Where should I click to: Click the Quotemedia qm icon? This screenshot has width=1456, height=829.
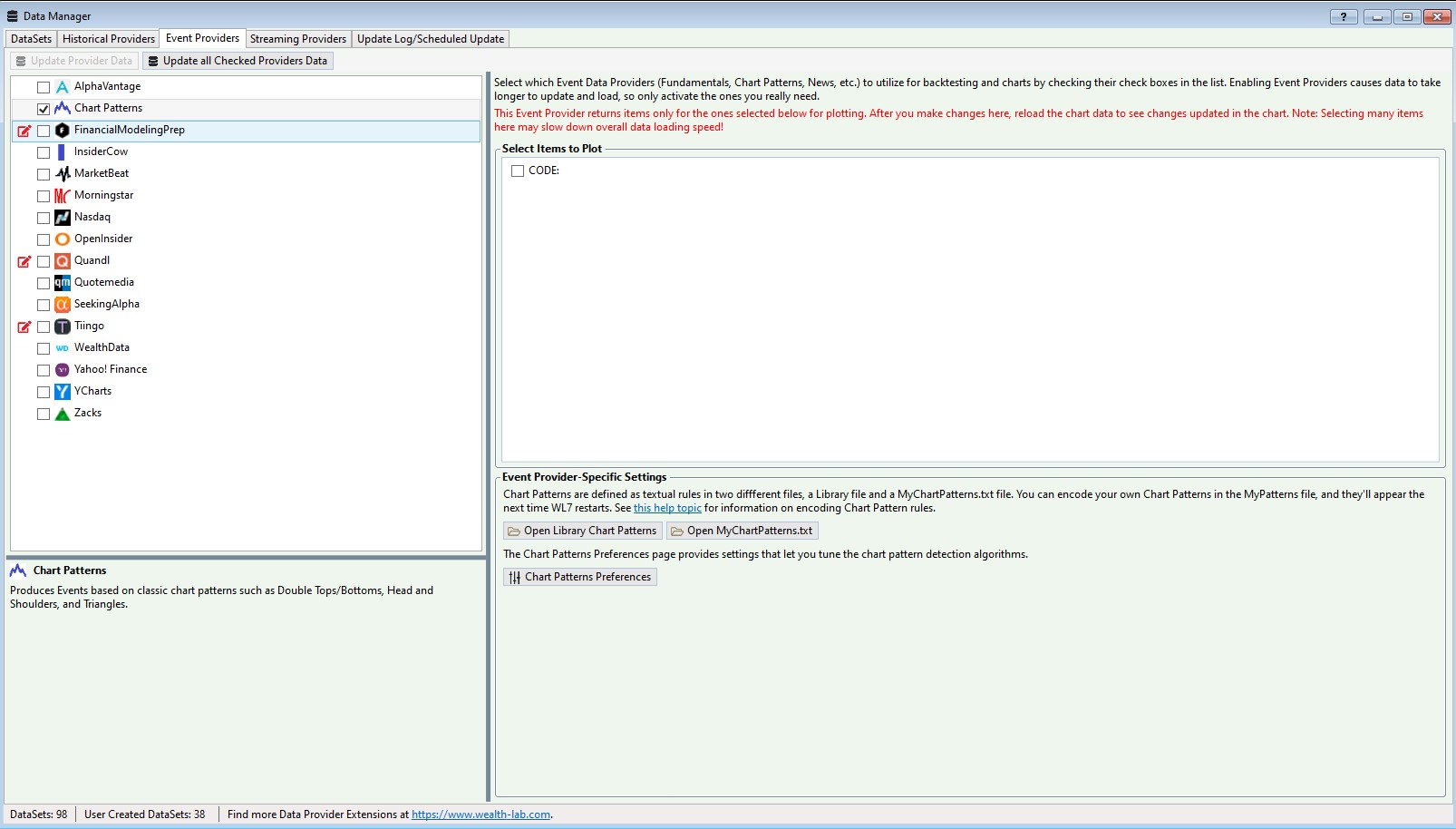point(63,283)
